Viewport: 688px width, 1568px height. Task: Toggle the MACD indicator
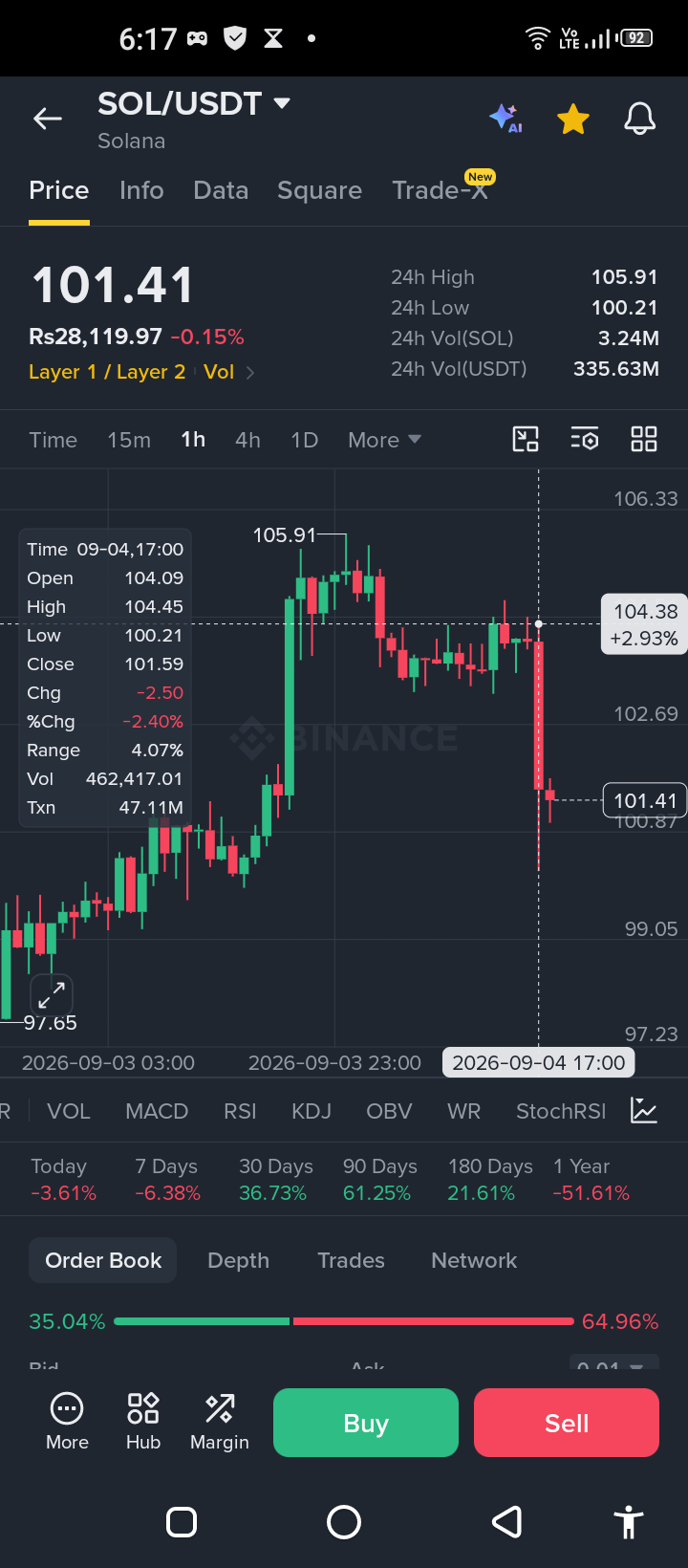coord(157,1111)
